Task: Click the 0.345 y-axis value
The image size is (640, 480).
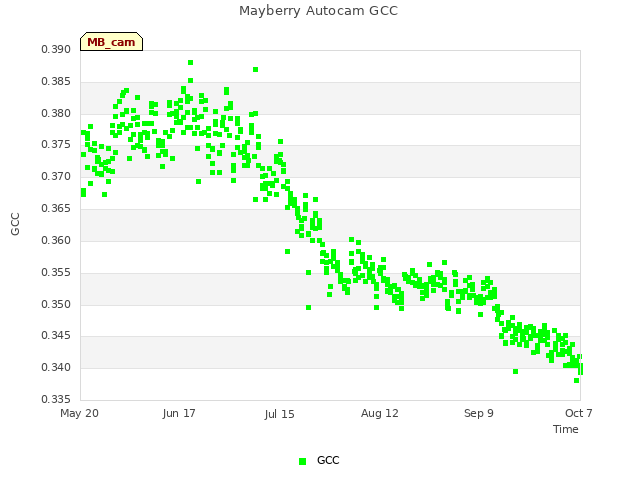Action: (x=56, y=336)
